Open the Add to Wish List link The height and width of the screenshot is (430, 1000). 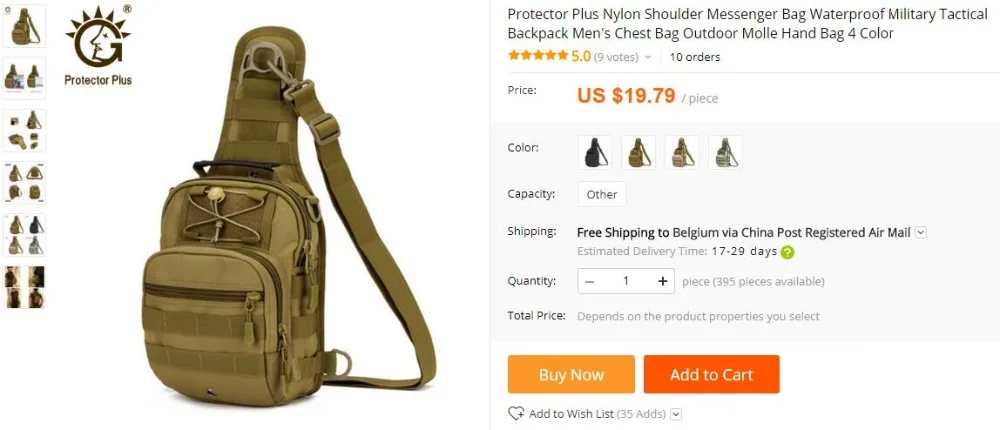(571, 414)
